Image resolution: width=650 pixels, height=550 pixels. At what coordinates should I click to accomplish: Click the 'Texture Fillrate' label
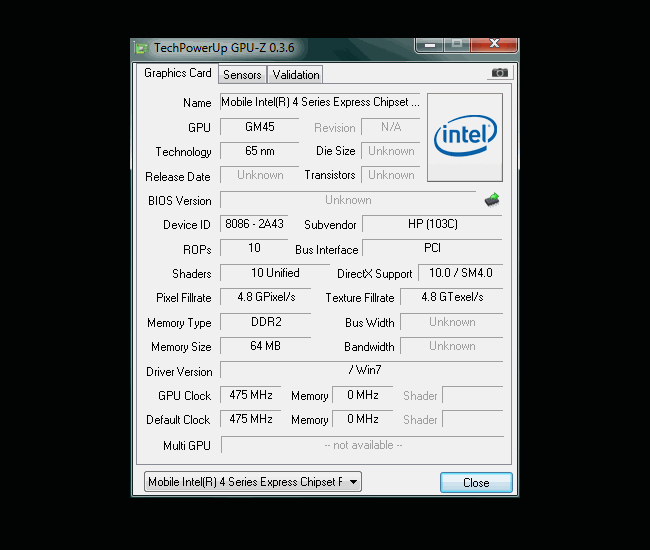[x=360, y=298]
